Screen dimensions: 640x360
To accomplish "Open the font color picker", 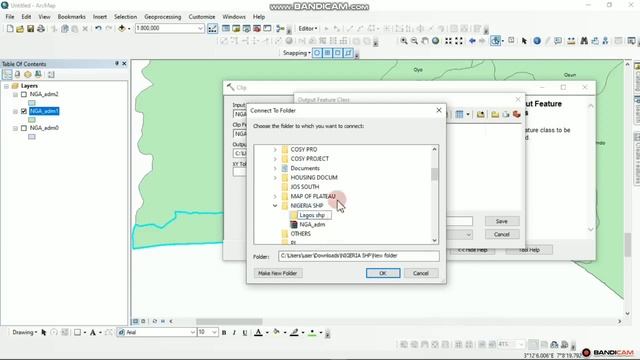I will (258, 333).
